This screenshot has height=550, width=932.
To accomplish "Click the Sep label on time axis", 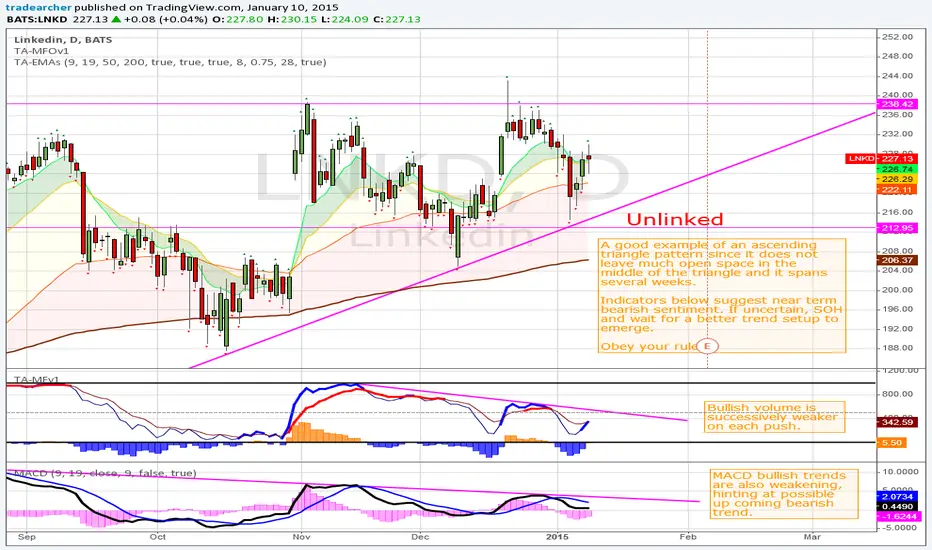I will [27, 536].
